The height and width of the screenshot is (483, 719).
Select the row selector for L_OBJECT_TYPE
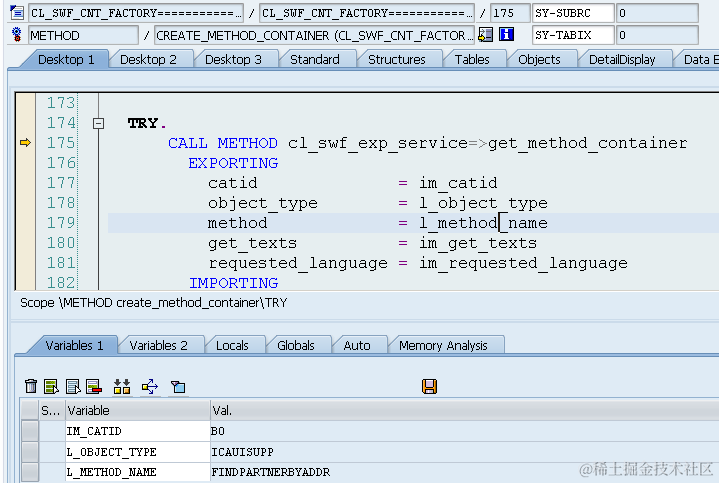30,452
